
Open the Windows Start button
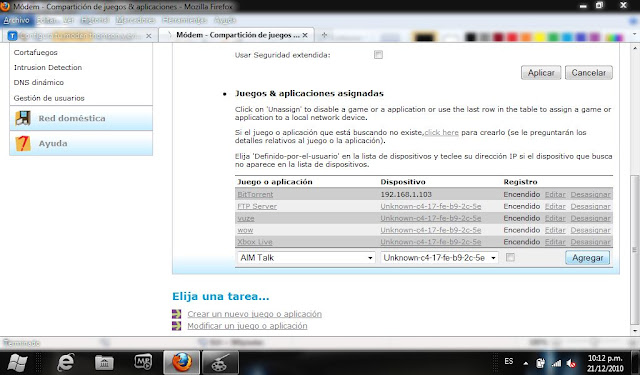coord(17,362)
